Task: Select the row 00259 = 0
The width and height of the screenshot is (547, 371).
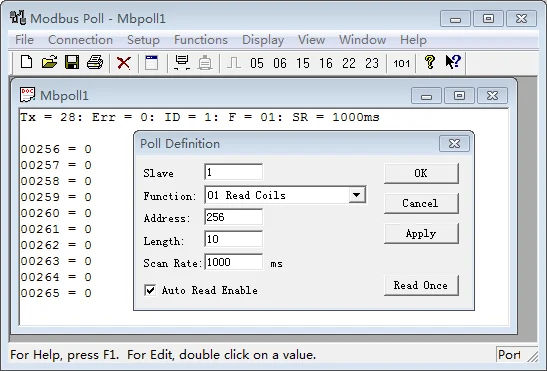Action: pyautogui.click(x=56, y=197)
